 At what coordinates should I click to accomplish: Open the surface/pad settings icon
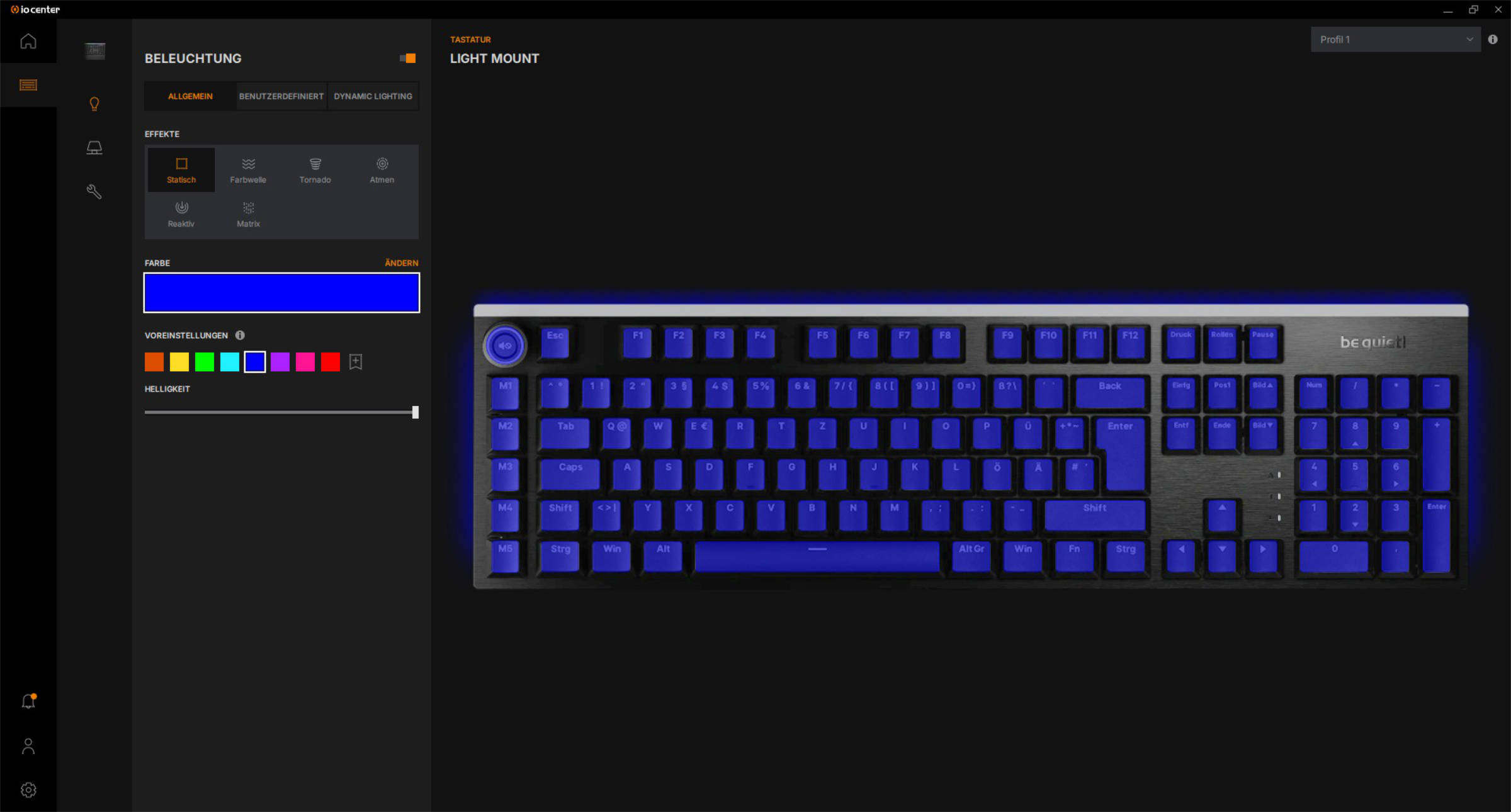(94, 148)
